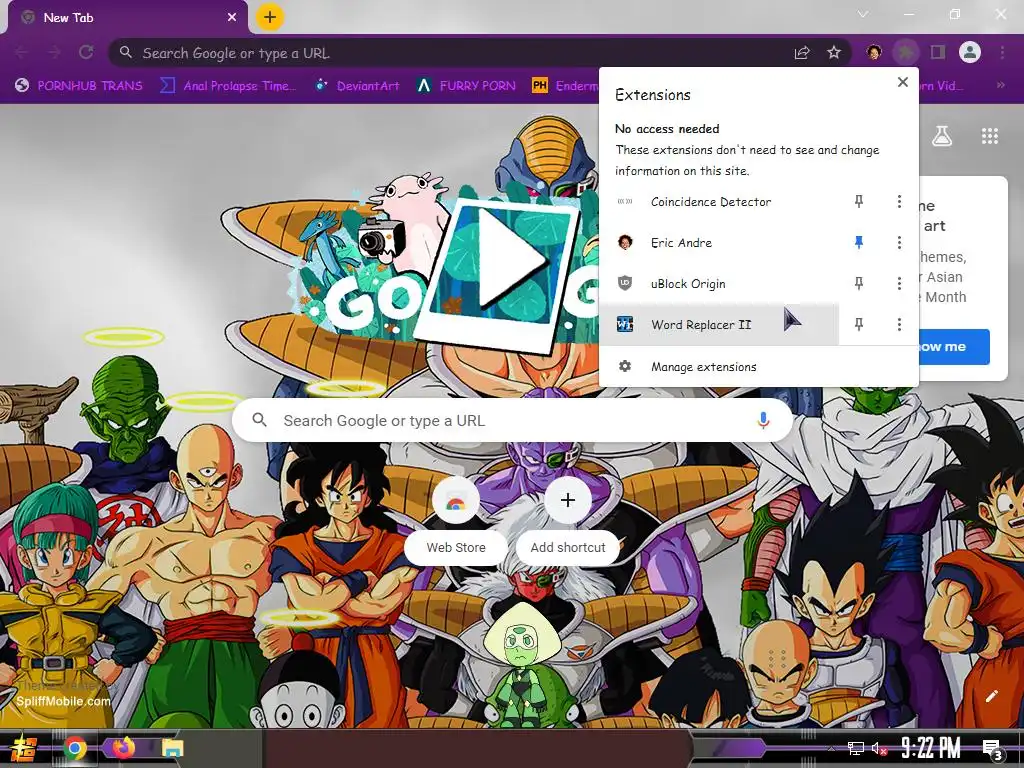This screenshot has width=1024, height=768.
Task: Open the Google apps grid
Action: pos(990,136)
